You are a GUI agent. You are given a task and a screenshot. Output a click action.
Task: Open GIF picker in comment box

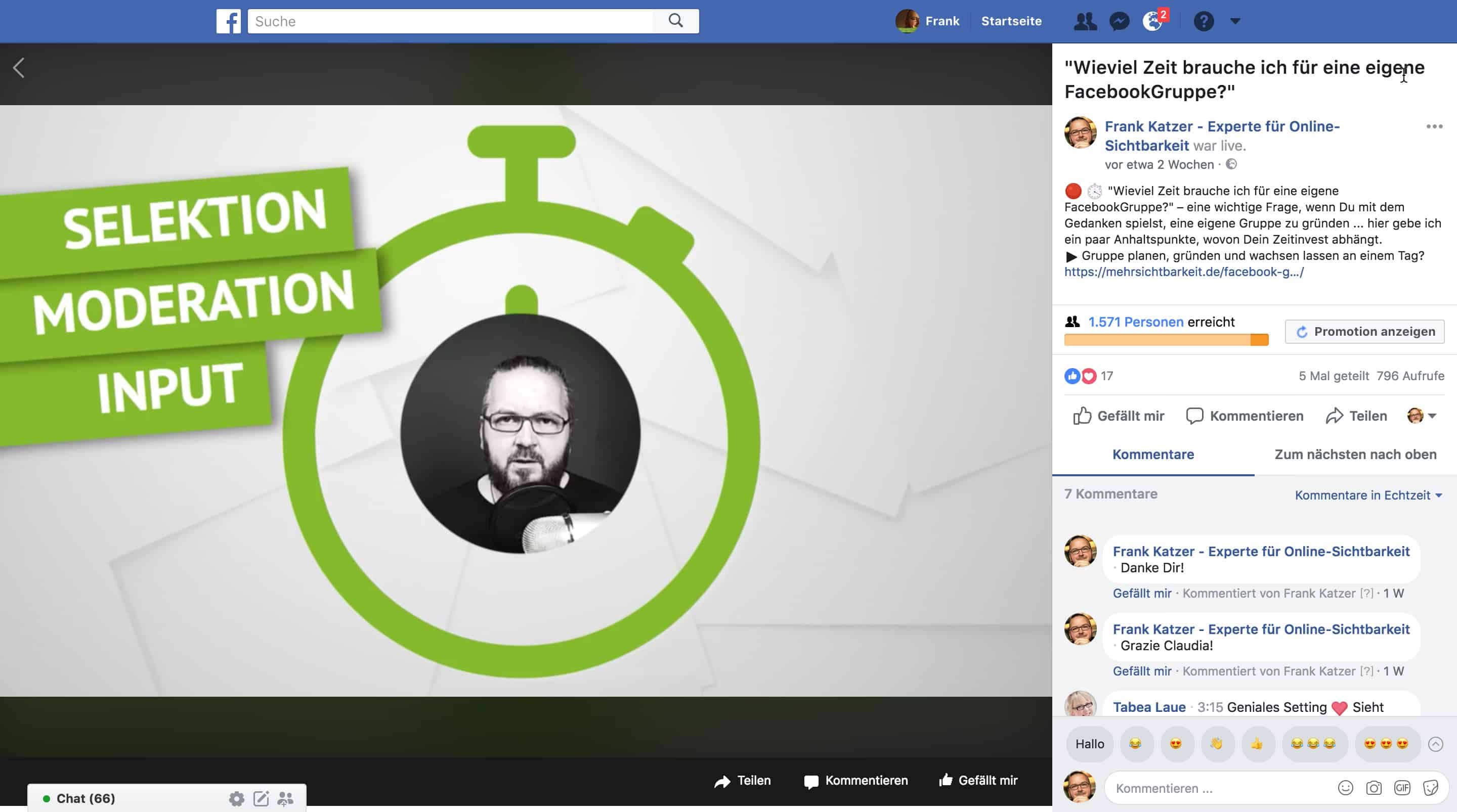[x=1402, y=788]
